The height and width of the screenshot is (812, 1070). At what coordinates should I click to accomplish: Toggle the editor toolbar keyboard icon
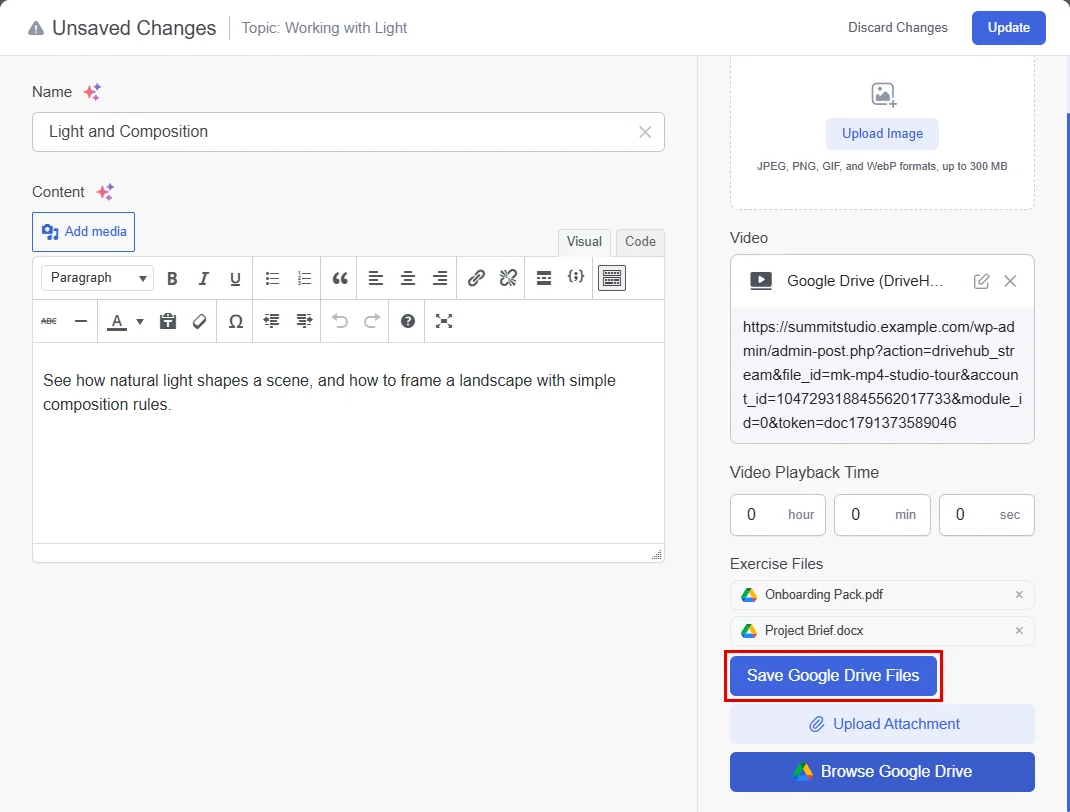click(612, 278)
